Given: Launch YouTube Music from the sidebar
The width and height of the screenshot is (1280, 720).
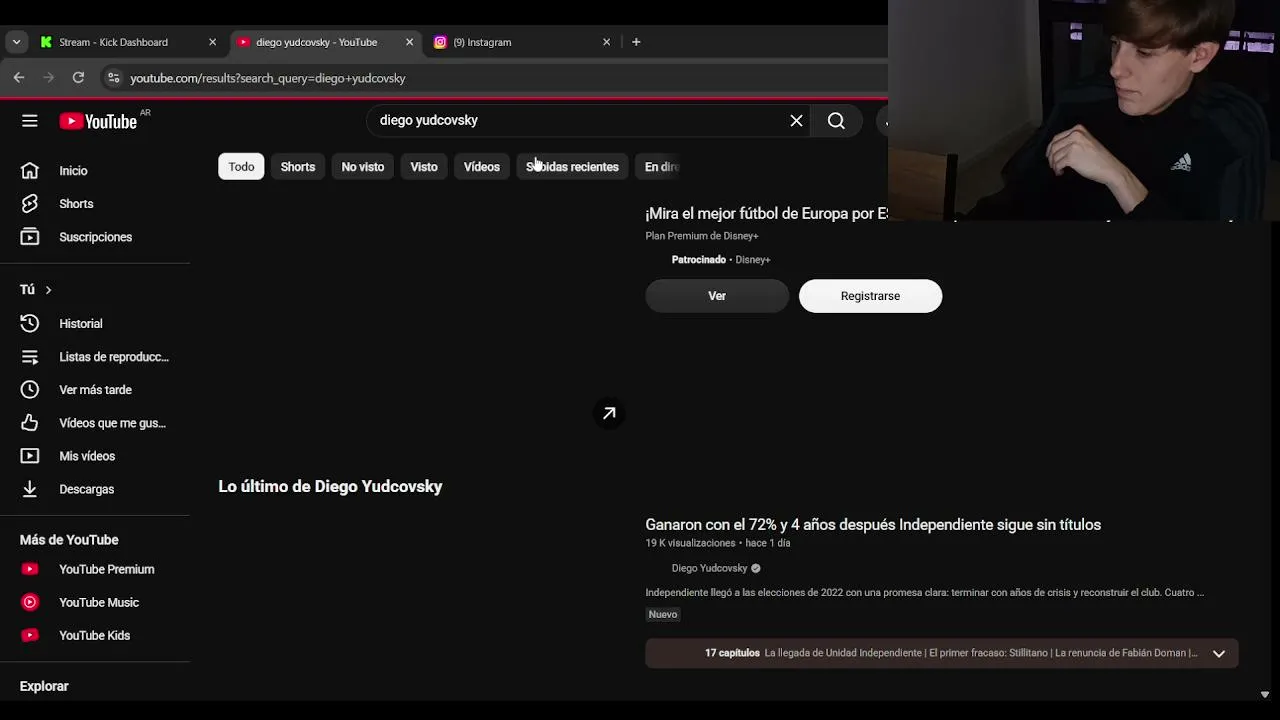Looking at the screenshot, I should [95, 603].
